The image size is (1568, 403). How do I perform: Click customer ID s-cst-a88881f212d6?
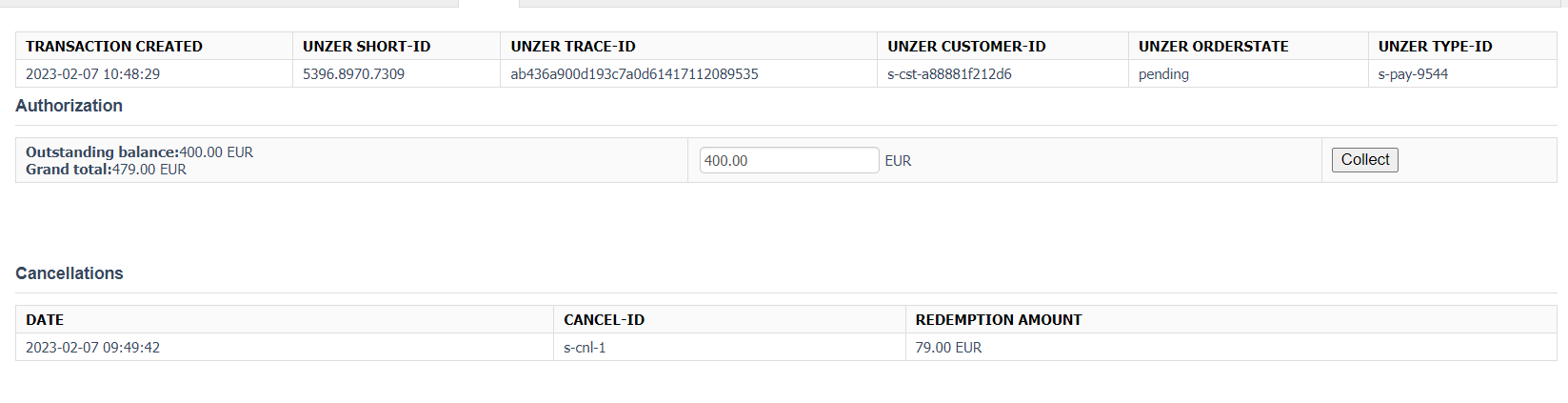tap(949, 74)
